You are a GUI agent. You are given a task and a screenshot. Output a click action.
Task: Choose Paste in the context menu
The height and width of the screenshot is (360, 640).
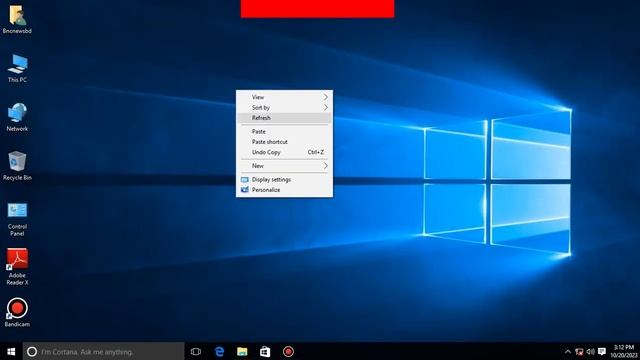284,131
